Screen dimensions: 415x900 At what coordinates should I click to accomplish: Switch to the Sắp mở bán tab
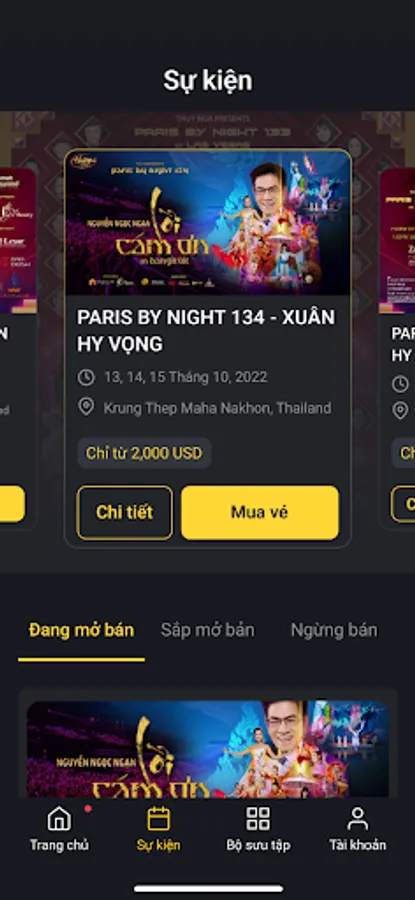tap(207, 630)
